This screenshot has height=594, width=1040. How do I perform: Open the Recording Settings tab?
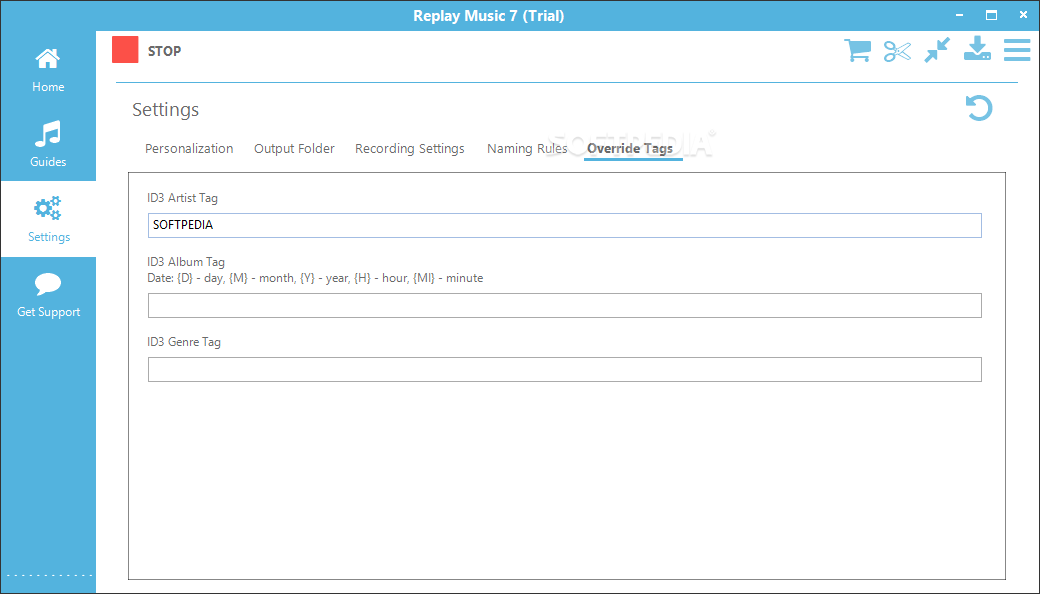[410, 148]
